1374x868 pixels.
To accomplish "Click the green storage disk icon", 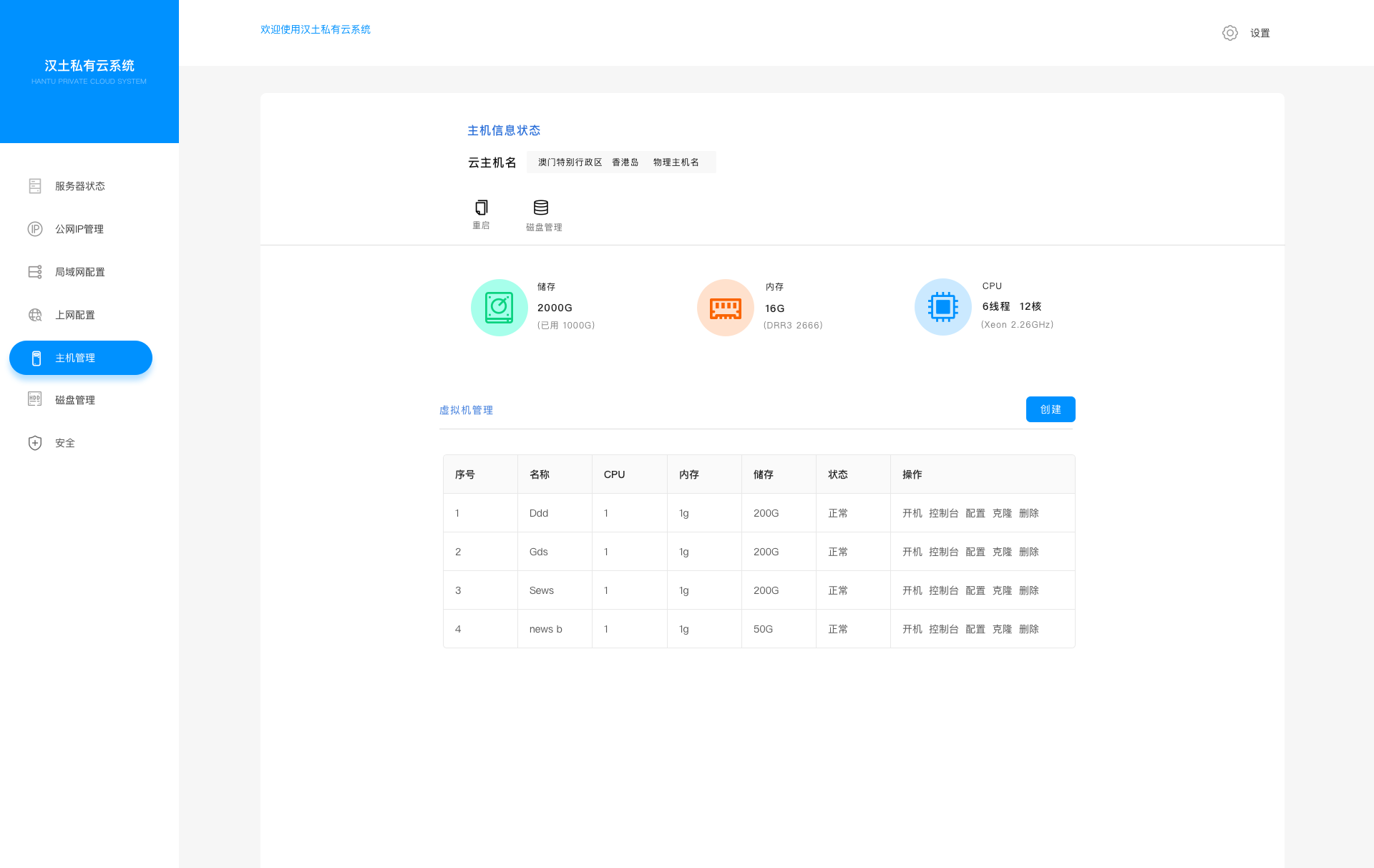I will [x=500, y=308].
